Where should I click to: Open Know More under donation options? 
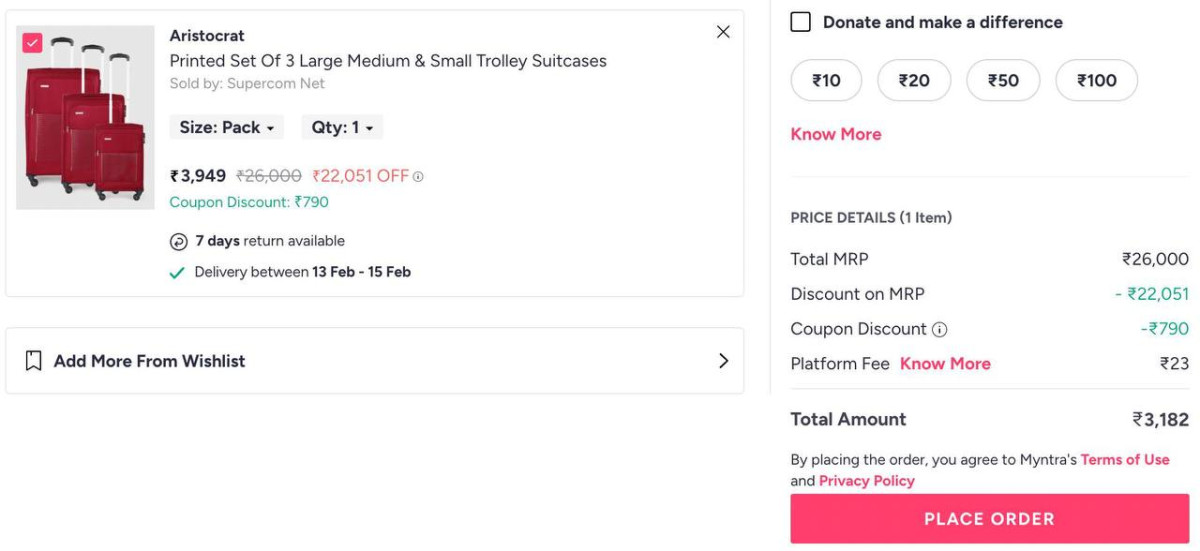coord(836,134)
